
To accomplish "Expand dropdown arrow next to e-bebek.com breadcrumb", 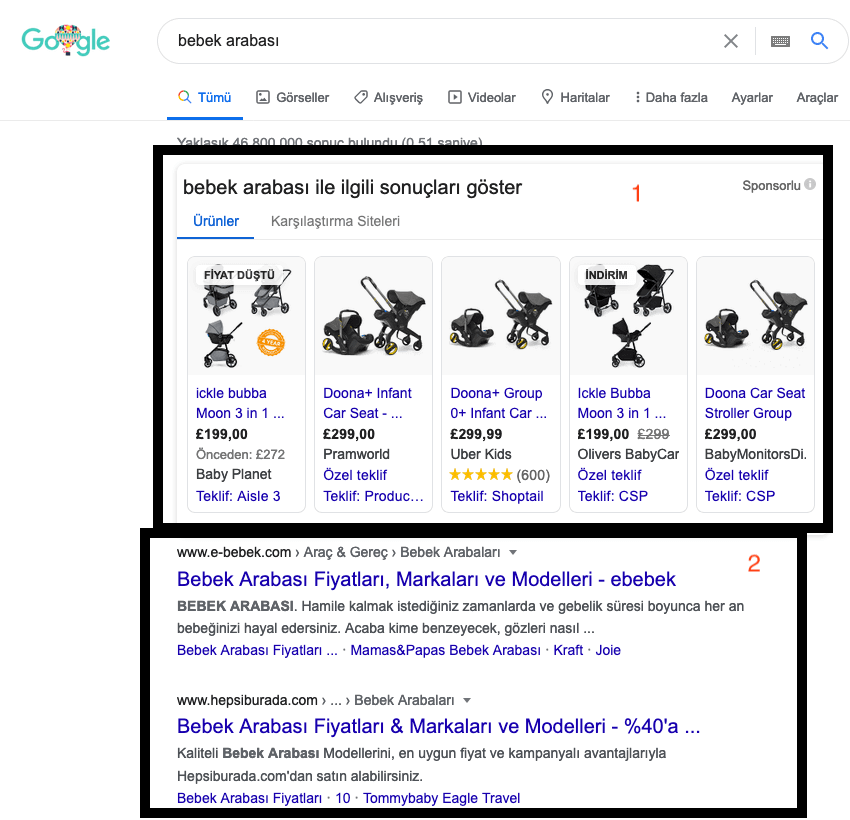I will [513, 552].
